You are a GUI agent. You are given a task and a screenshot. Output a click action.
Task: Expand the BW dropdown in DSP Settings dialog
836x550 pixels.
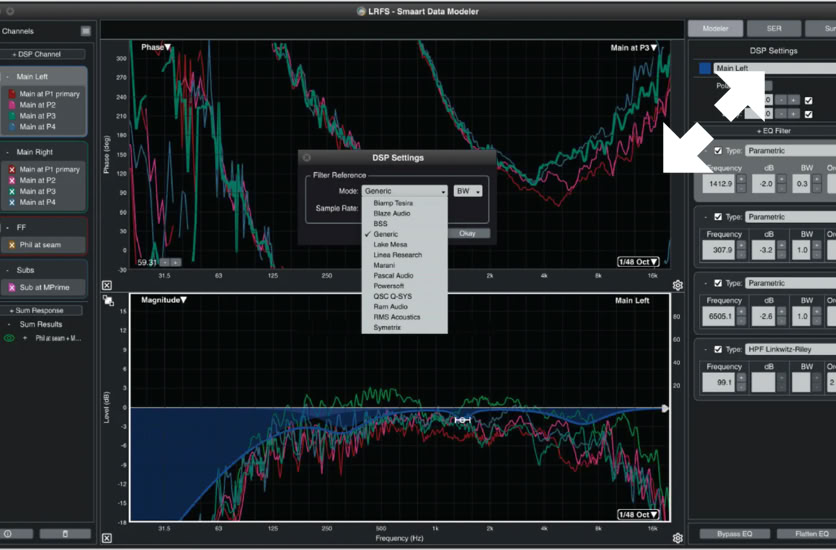[x=468, y=191]
